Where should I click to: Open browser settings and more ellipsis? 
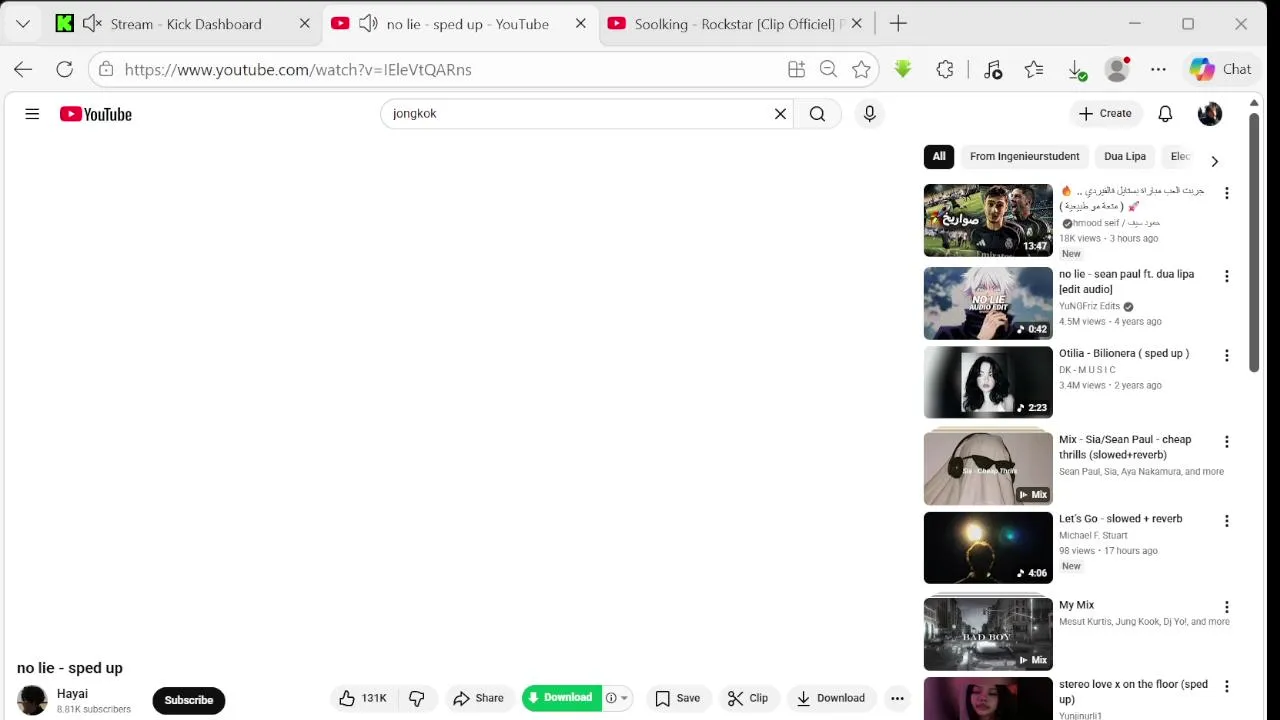coord(1158,69)
